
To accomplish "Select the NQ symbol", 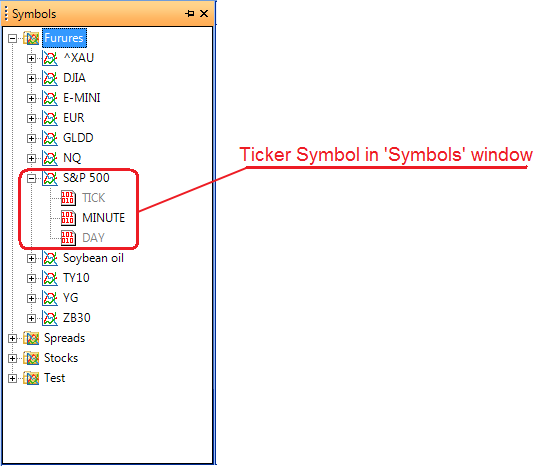I will pyautogui.click(x=72, y=158).
